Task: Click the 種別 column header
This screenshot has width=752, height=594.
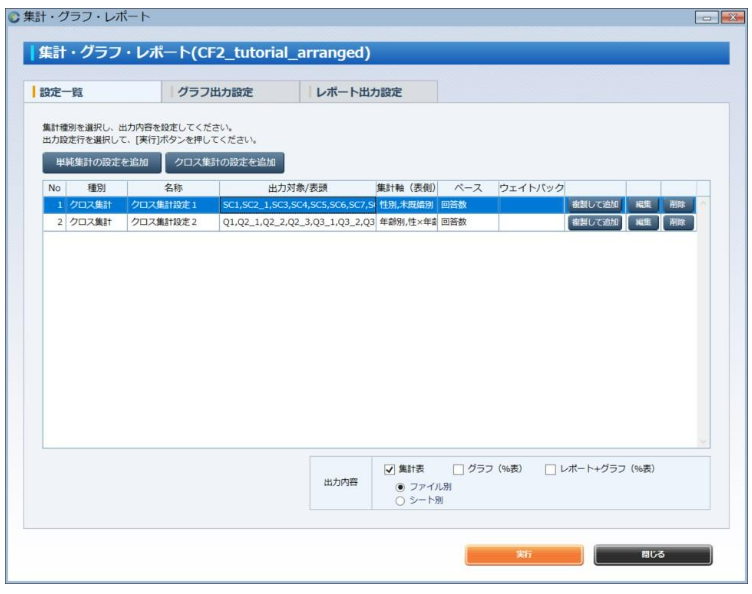Action: pos(96,188)
